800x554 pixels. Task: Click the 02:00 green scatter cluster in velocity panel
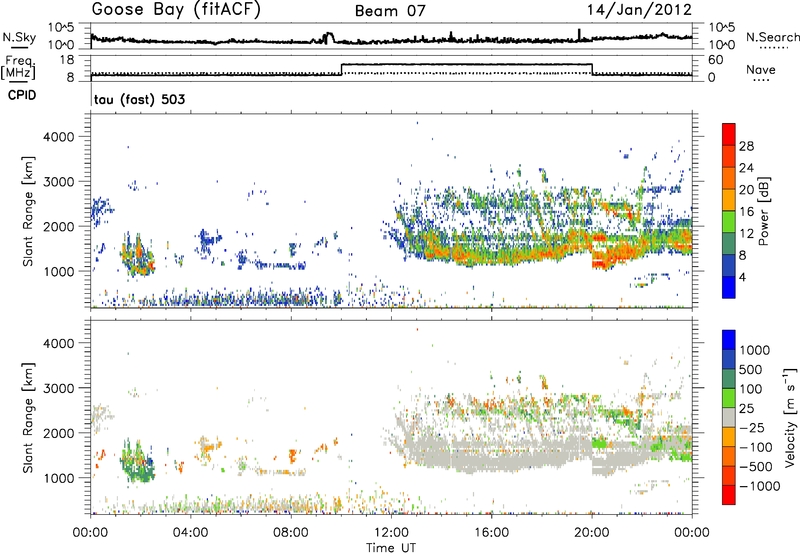point(137,461)
